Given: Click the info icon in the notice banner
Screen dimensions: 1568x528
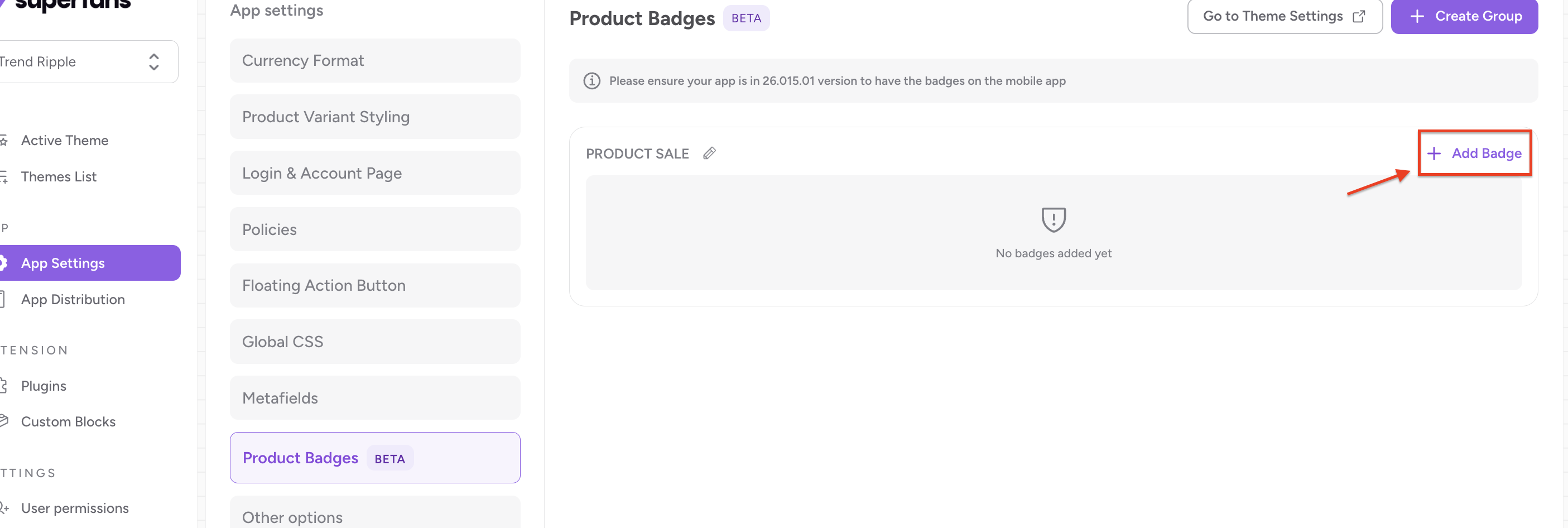Looking at the screenshot, I should click(x=591, y=81).
